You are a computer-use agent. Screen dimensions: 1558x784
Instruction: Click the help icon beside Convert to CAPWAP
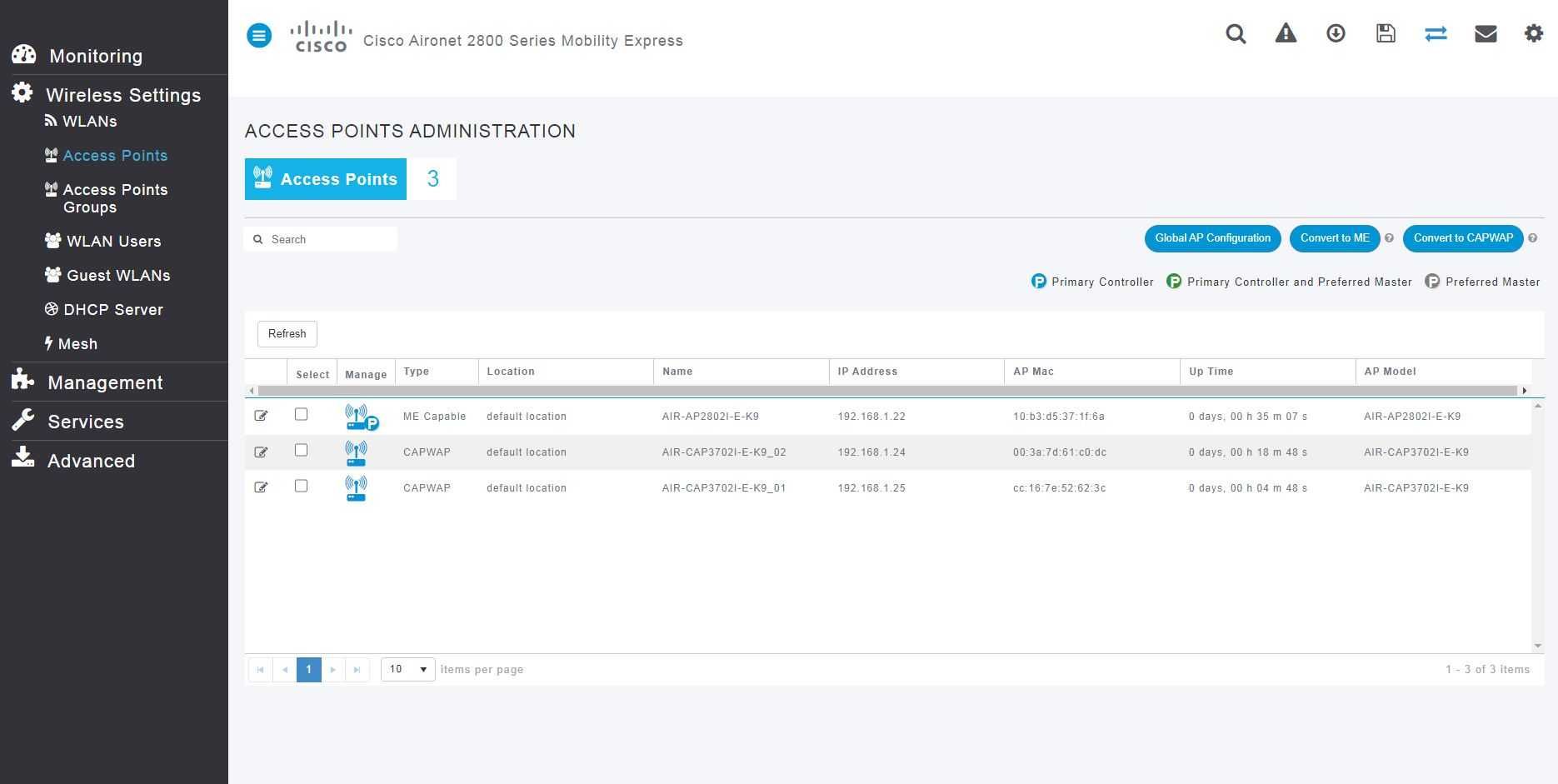(x=1532, y=238)
